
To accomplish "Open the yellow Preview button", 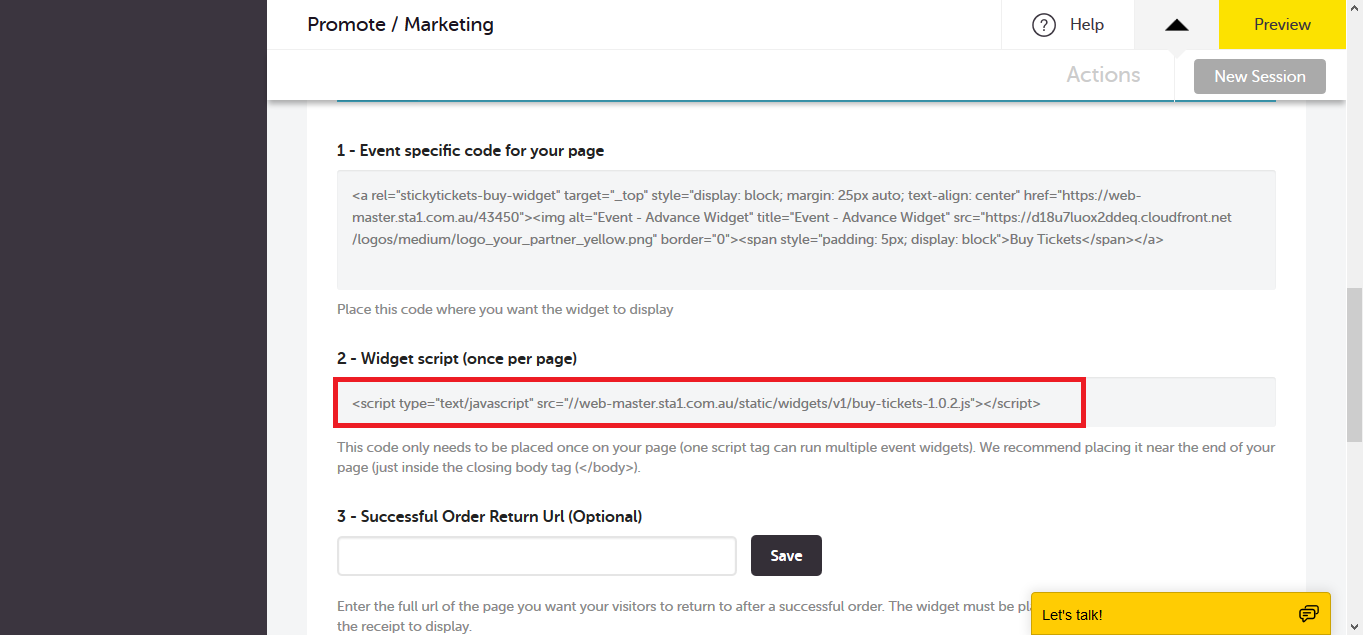I will click(x=1282, y=25).
